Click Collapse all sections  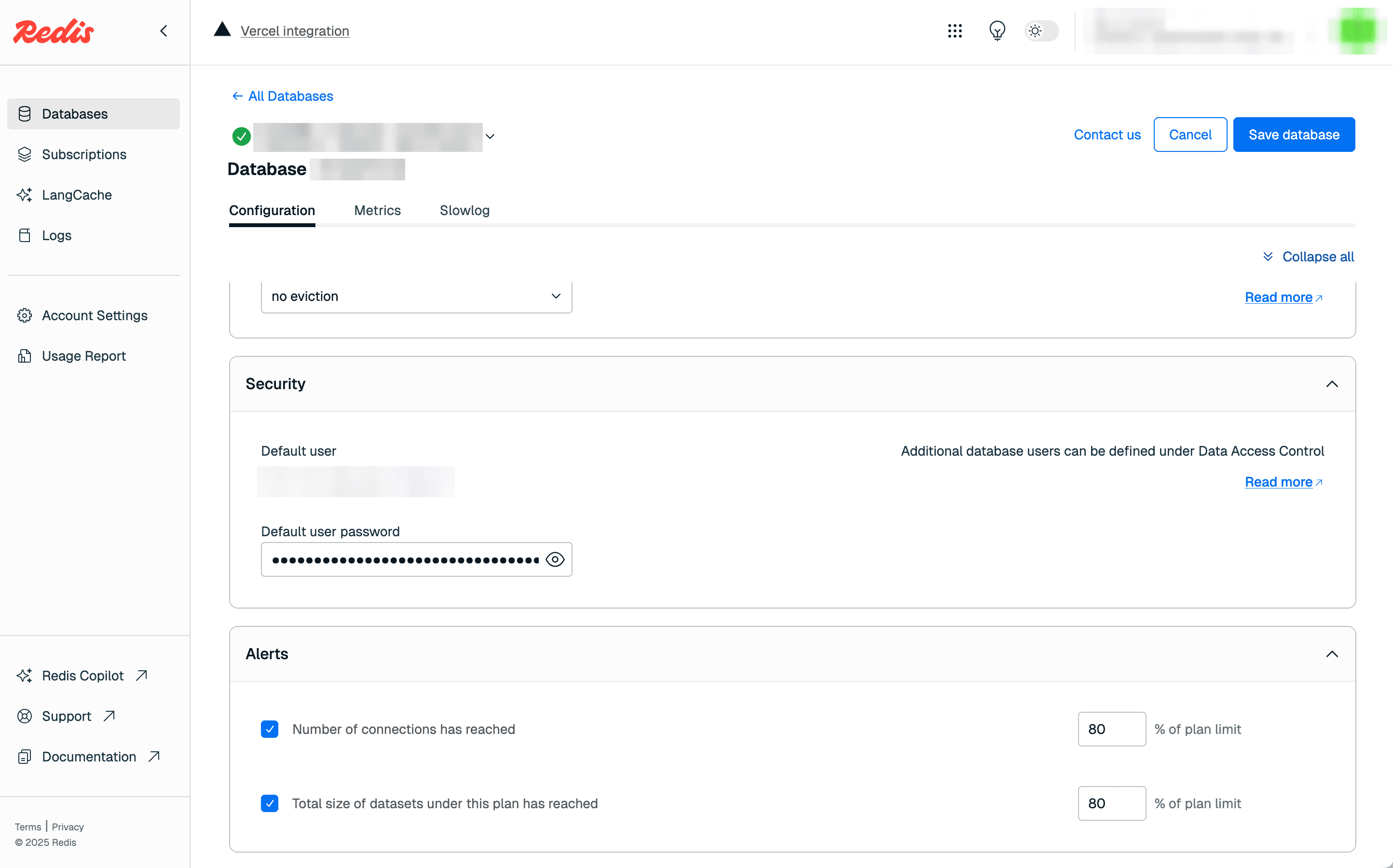click(x=1309, y=257)
